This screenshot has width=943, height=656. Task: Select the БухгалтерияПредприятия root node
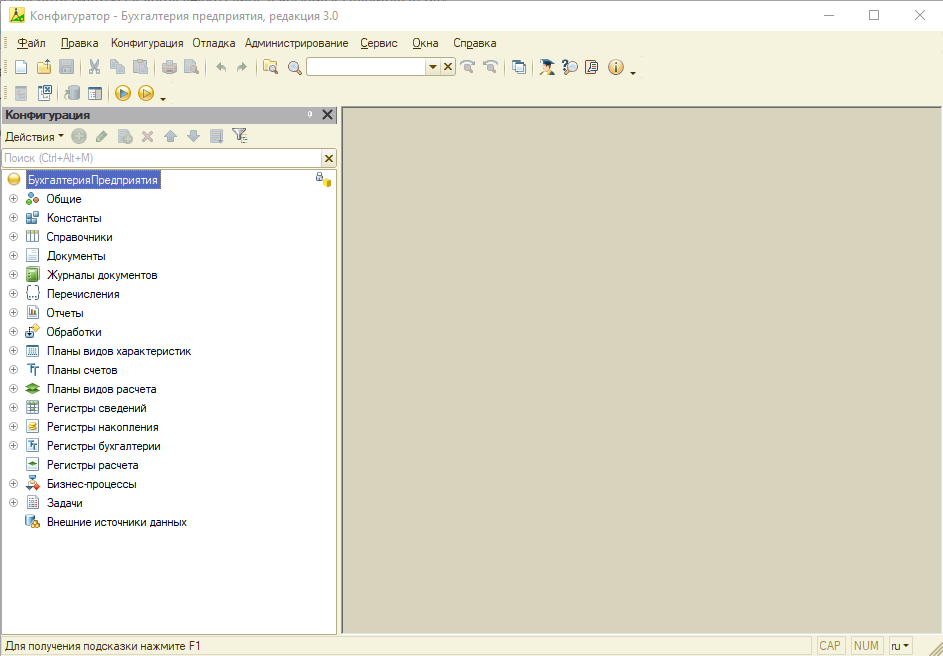[x=93, y=180]
